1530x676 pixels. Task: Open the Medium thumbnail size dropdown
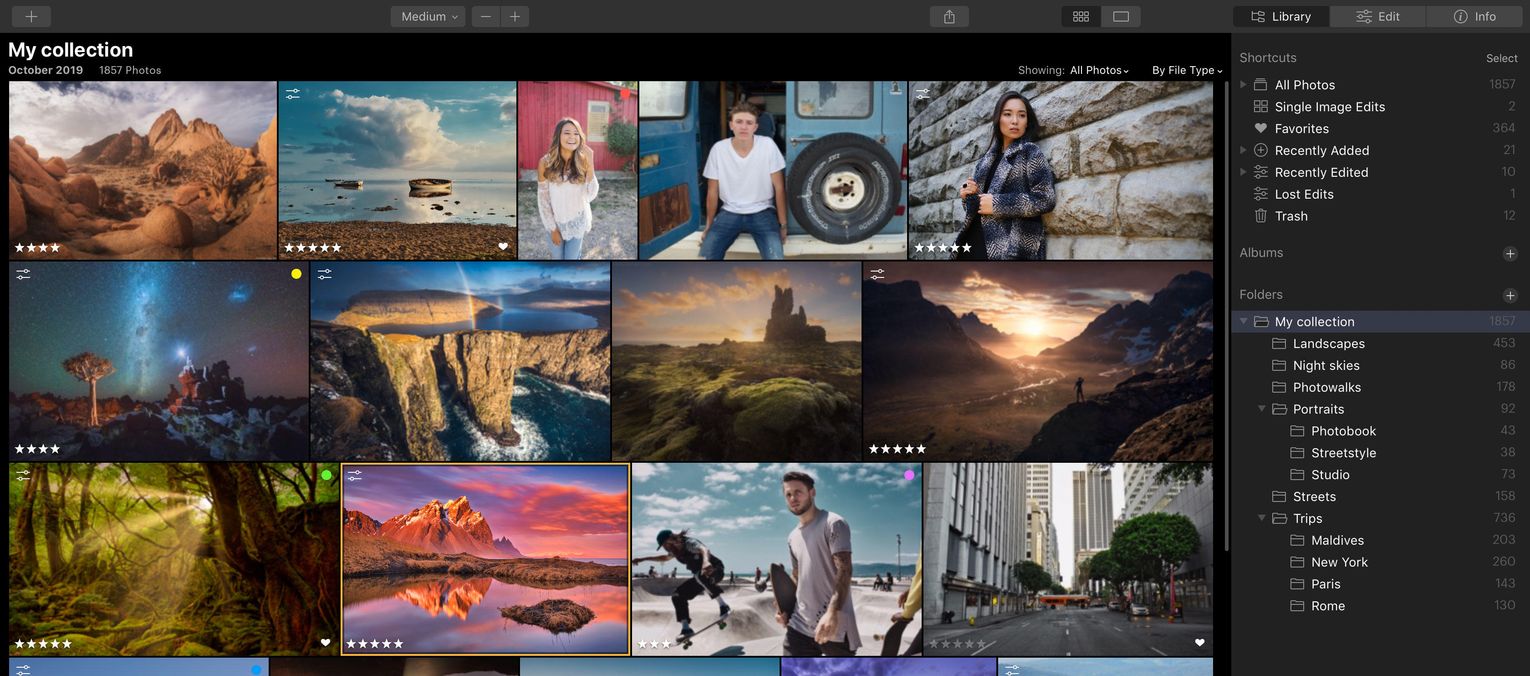(x=427, y=16)
